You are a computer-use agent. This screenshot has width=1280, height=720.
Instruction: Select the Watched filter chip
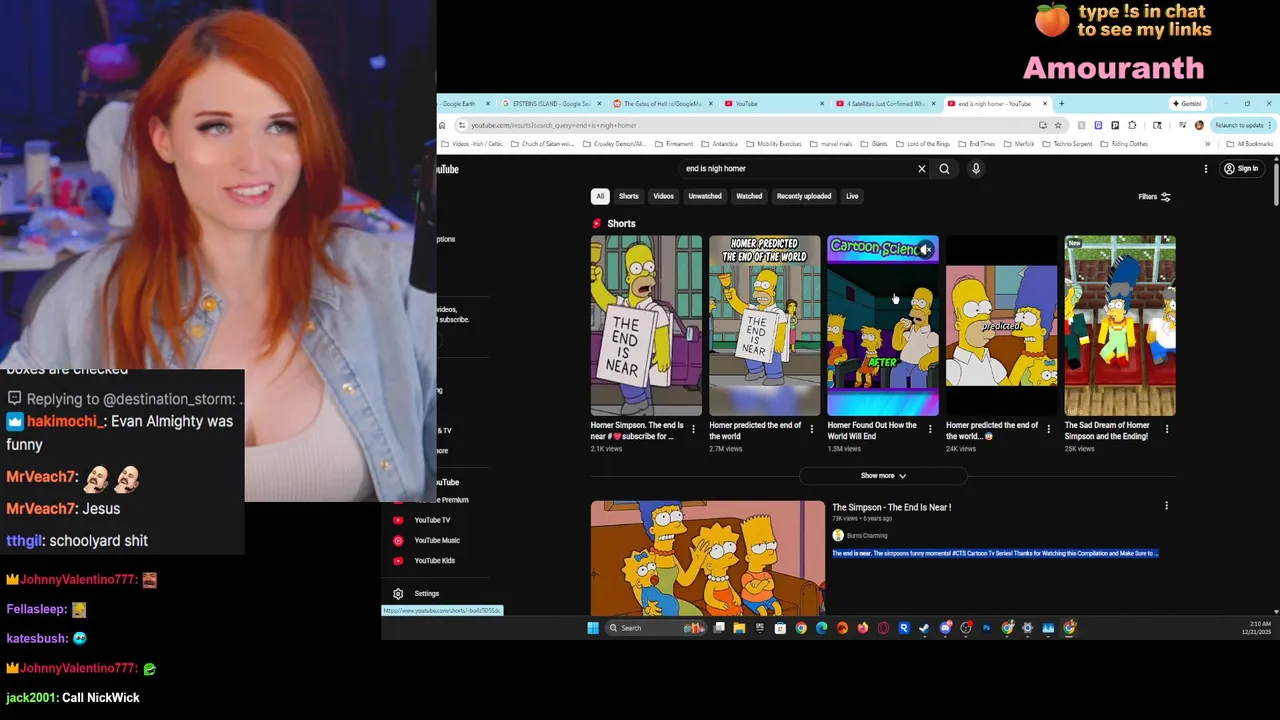749,196
